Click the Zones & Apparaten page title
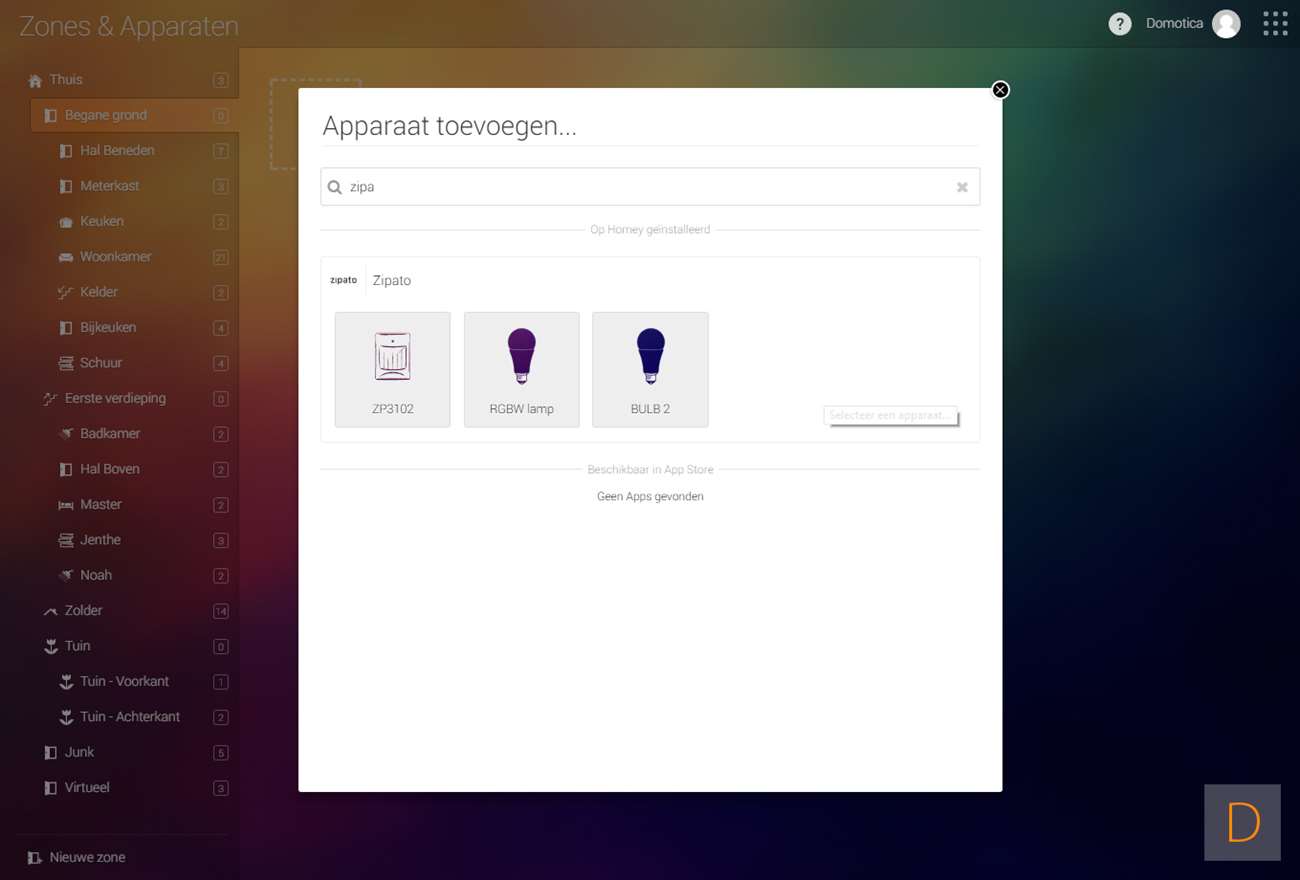 pos(129,26)
